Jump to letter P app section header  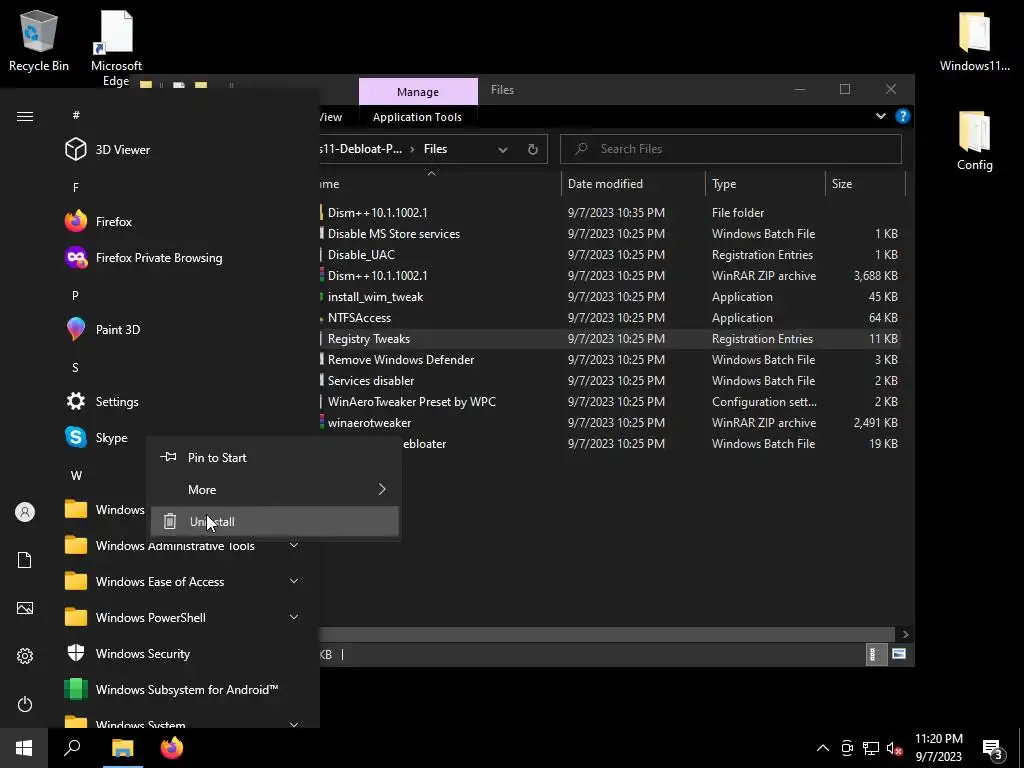76,295
